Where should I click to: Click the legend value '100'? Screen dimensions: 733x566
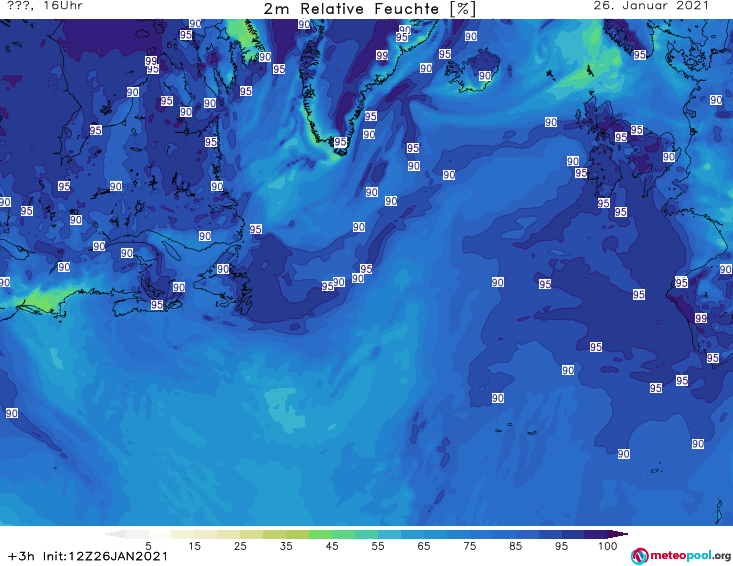[608, 546]
